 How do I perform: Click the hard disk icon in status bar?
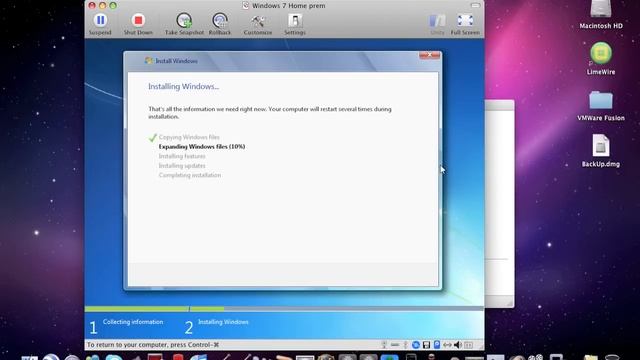[x=395, y=345]
